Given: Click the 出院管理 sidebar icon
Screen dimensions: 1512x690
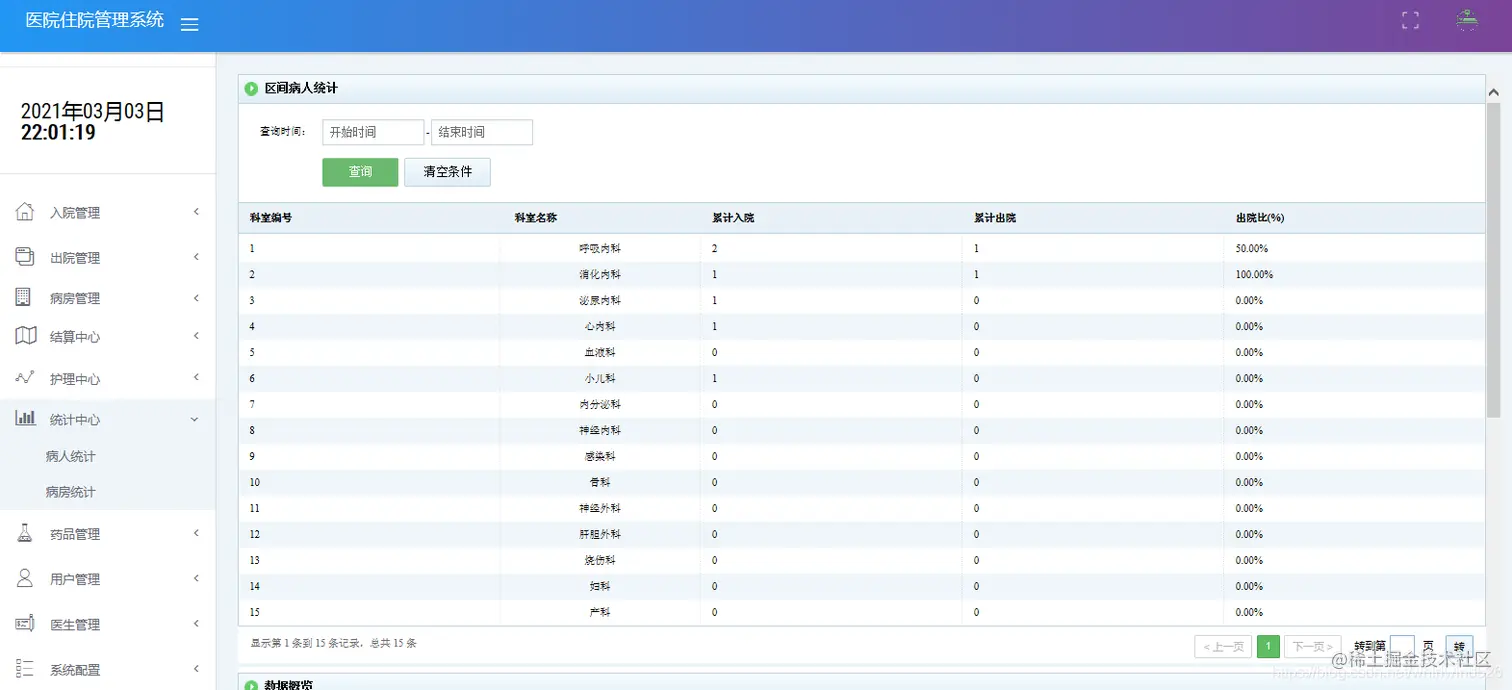Looking at the screenshot, I should (25, 256).
